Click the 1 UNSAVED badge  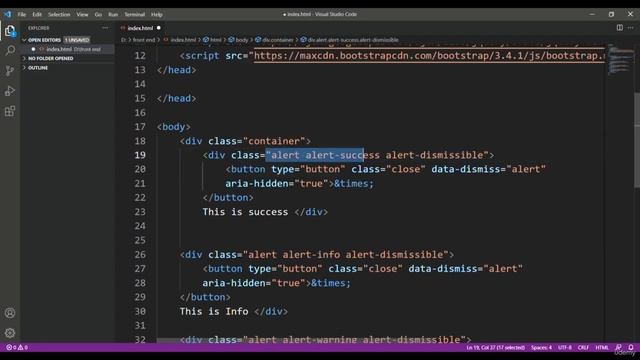click(x=77, y=40)
